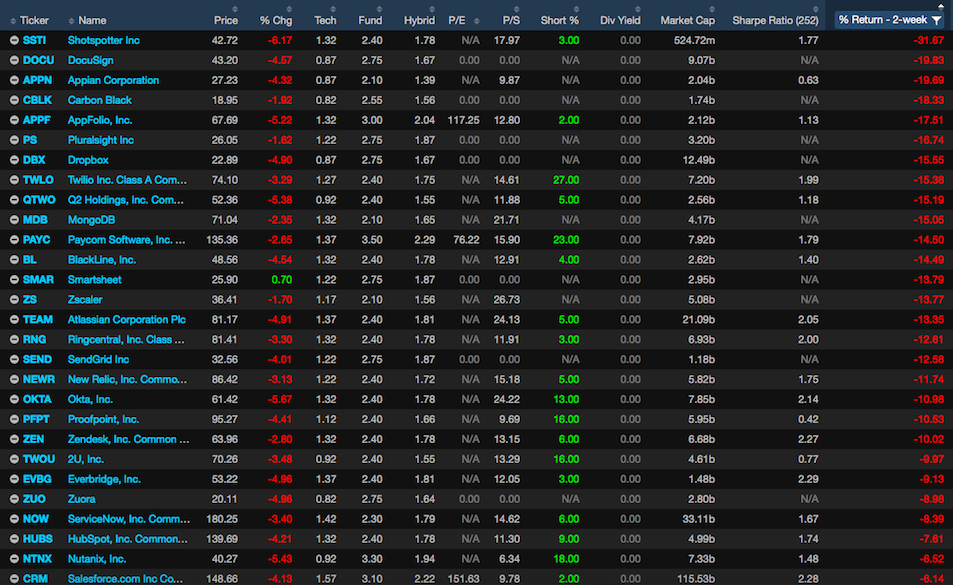This screenshot has width=953, height=585.
Task: Open filter on % Return - 2-week column
Action: (937, 21)
